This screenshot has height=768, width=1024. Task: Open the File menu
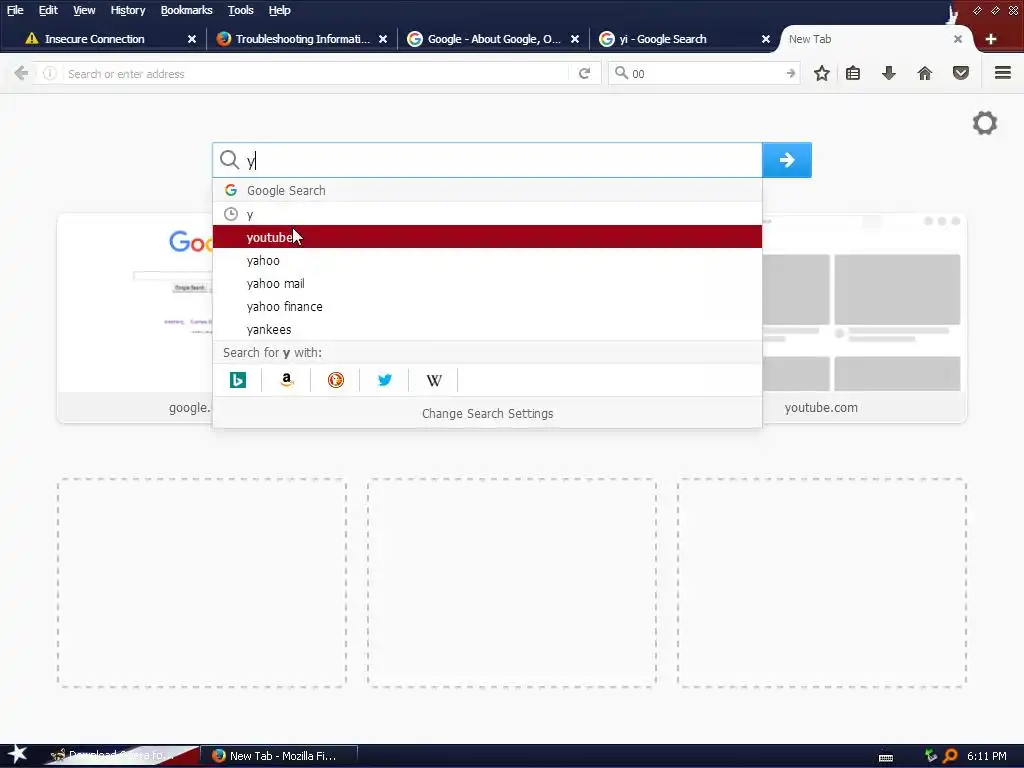[x=15, y=10]
